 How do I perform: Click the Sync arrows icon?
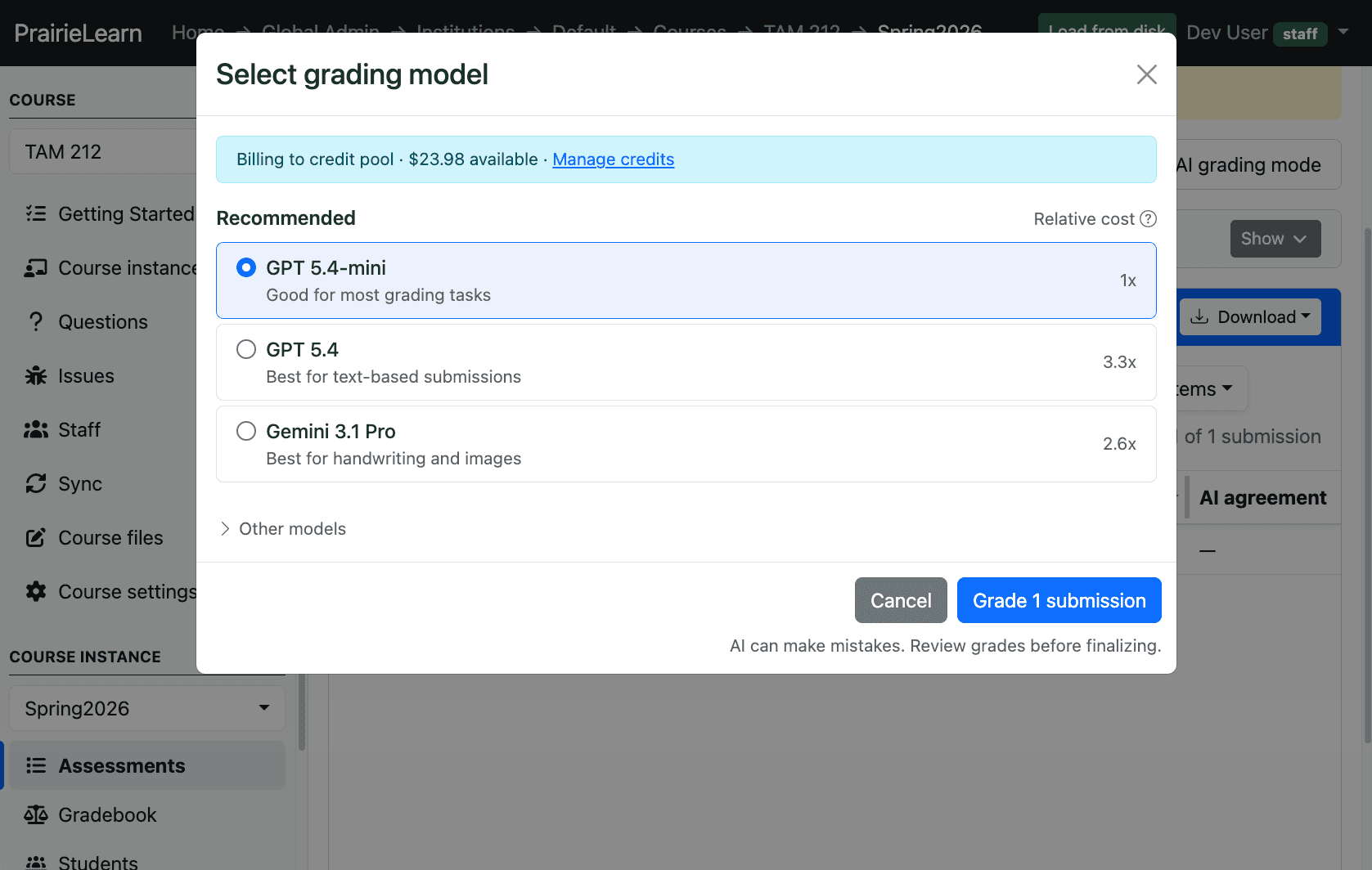(36, 484)
